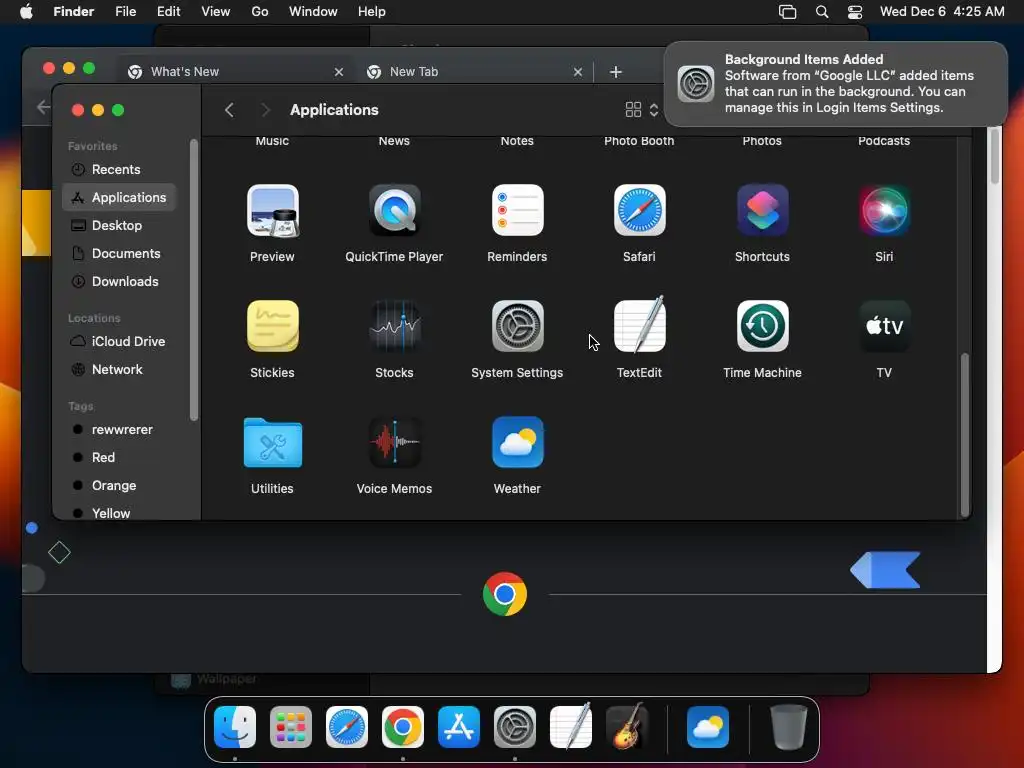Screen dimensions: 1024x768
Task: Open GarageBand from the Dock
Action: click(x=627, y=726)
